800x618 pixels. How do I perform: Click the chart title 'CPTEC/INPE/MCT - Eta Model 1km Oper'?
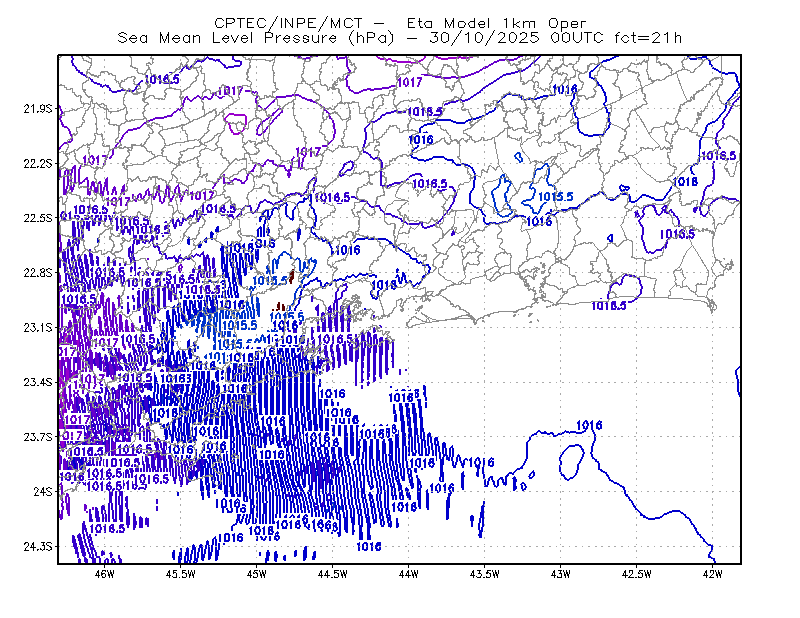[x=400, y=23]
